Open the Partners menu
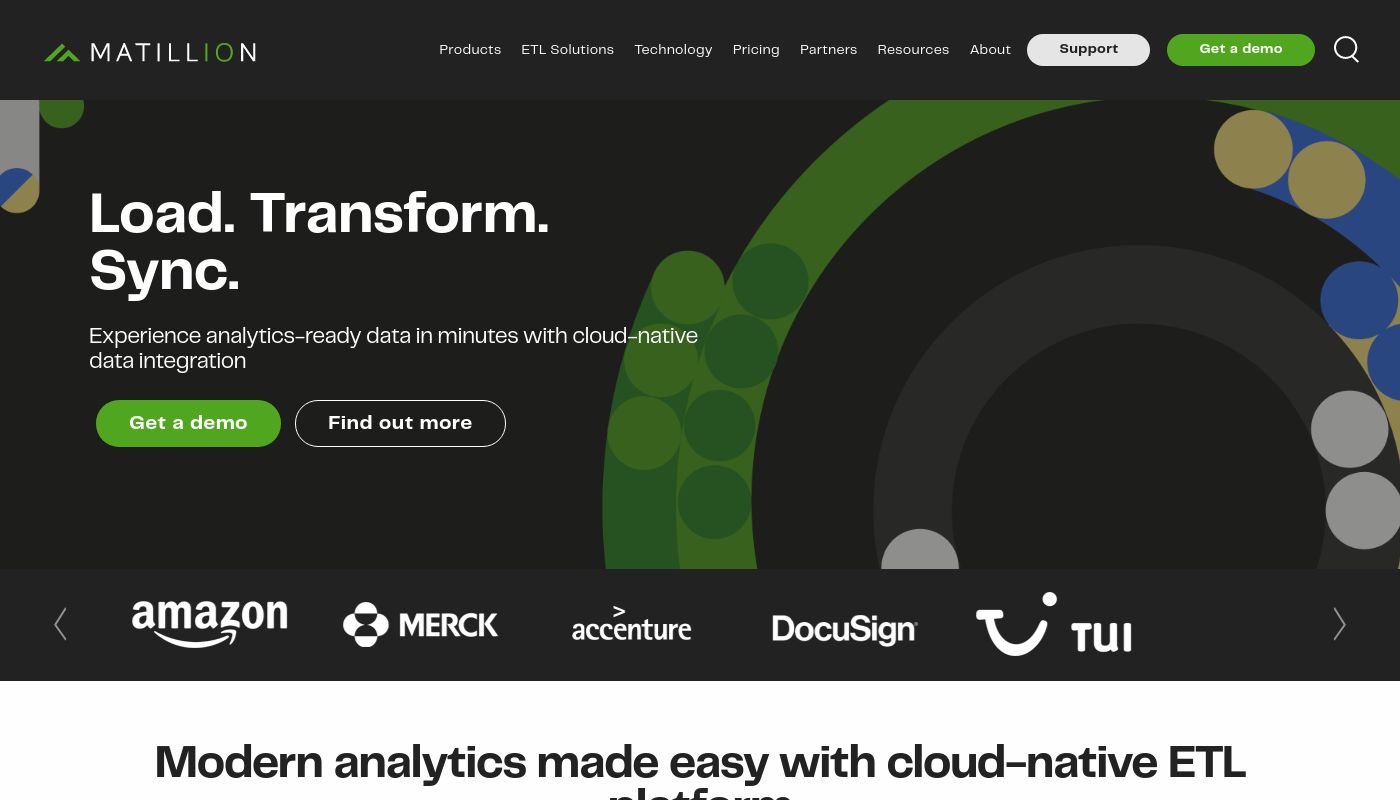The image size is (1400, 800). (x=828, y=50)
